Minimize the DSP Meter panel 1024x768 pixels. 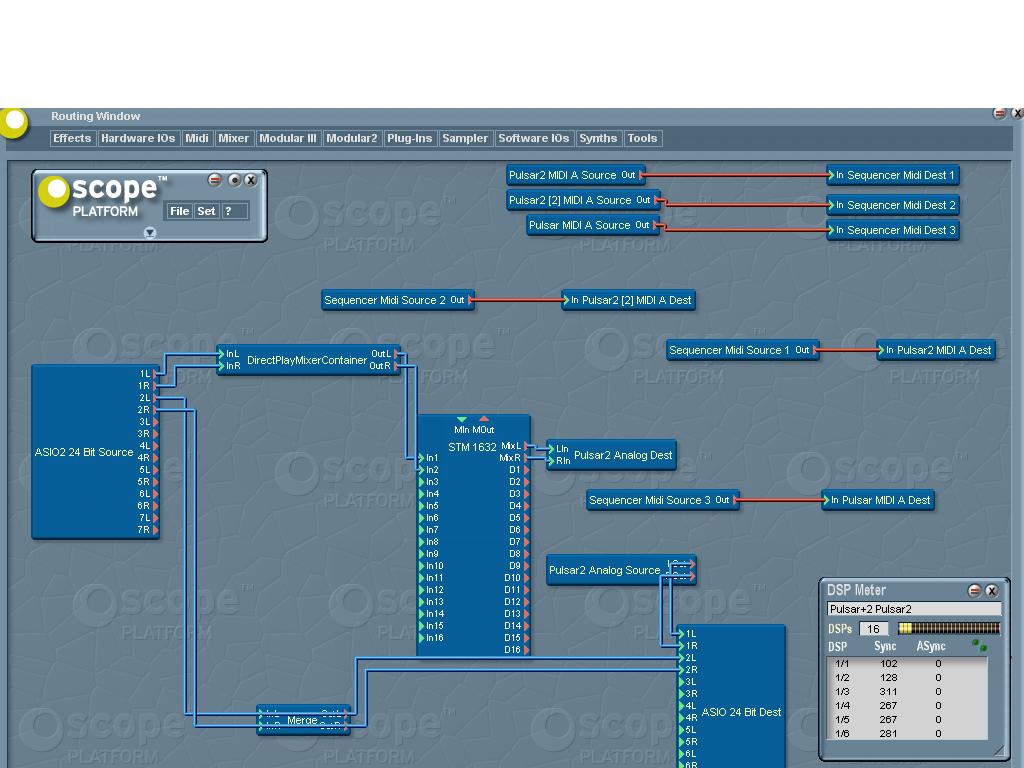pos(974,590)
